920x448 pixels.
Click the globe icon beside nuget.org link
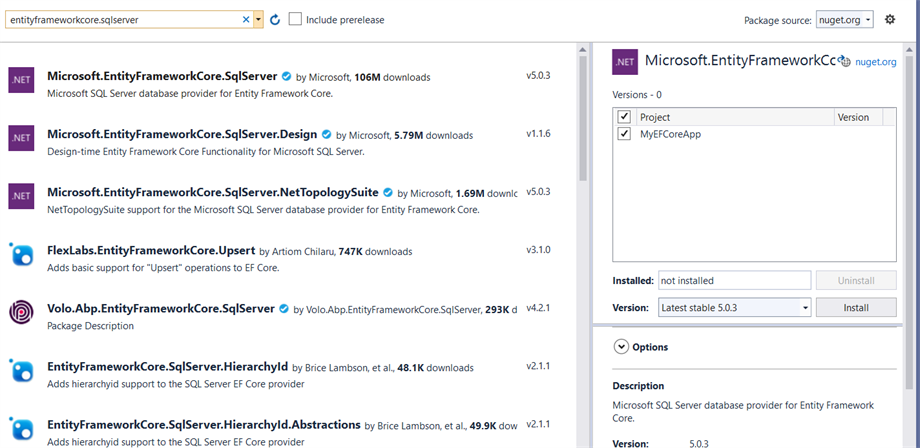click(x=844, y=61)
